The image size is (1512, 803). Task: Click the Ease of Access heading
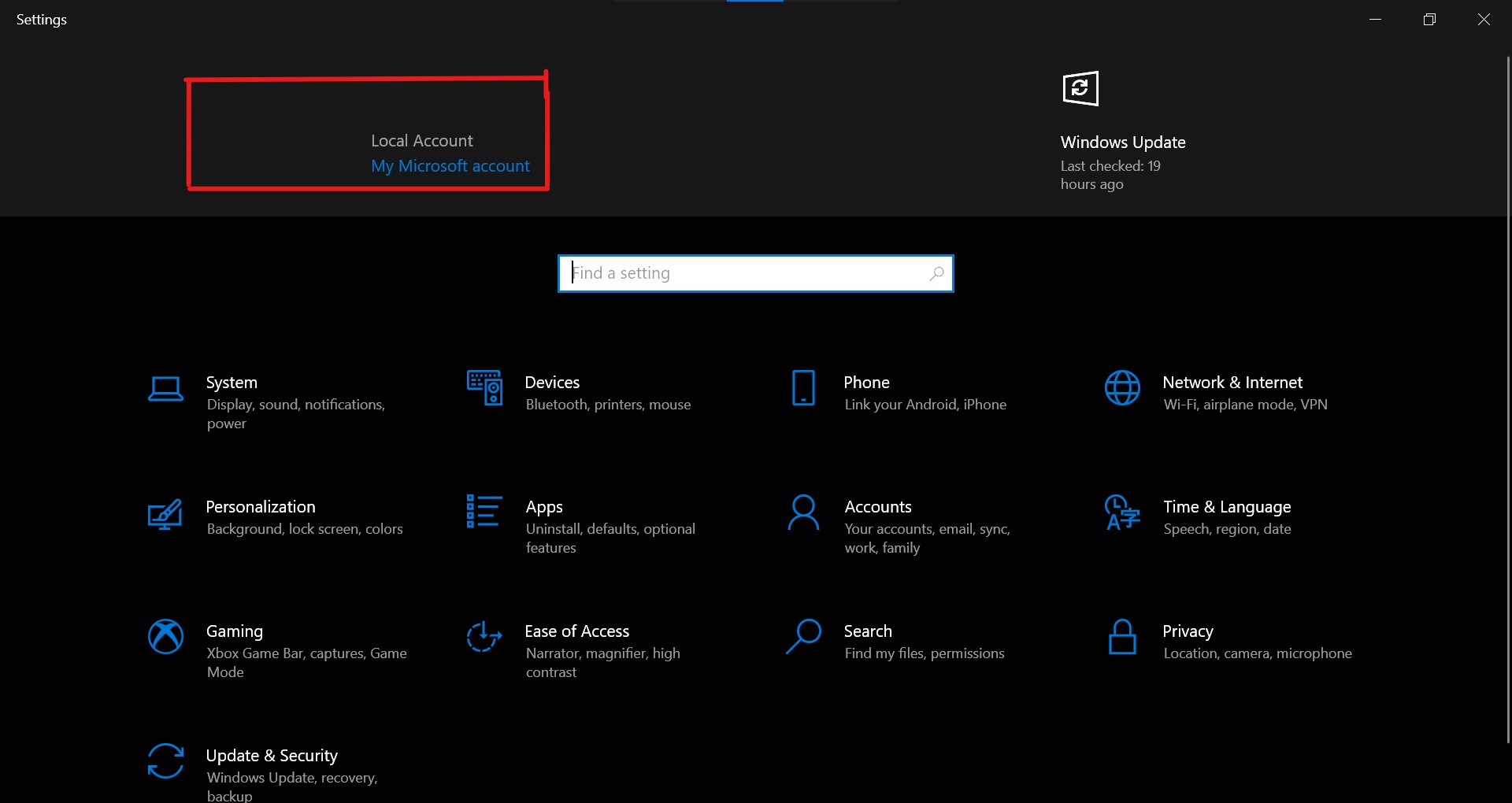(x=577, y=631)
